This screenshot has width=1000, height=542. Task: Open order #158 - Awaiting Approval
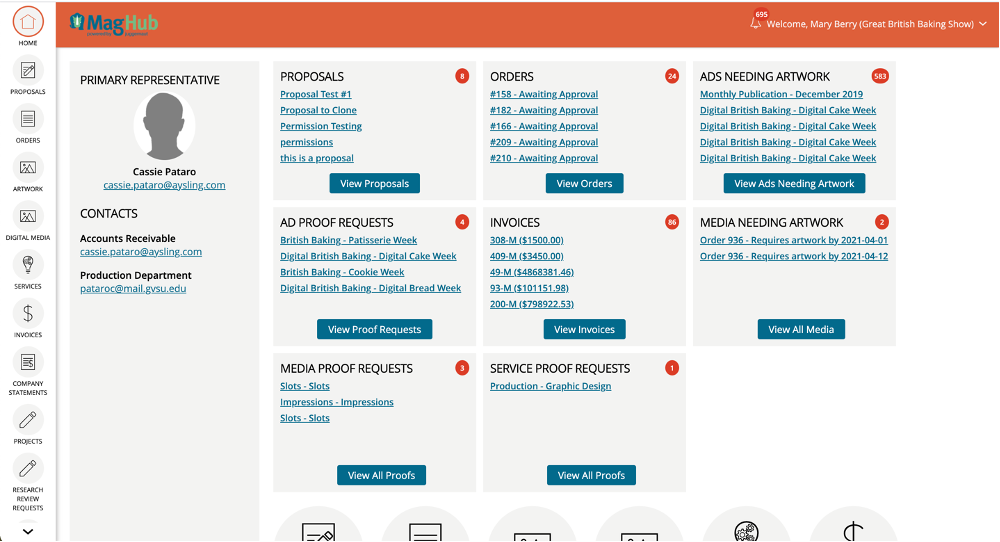(544, 94)
